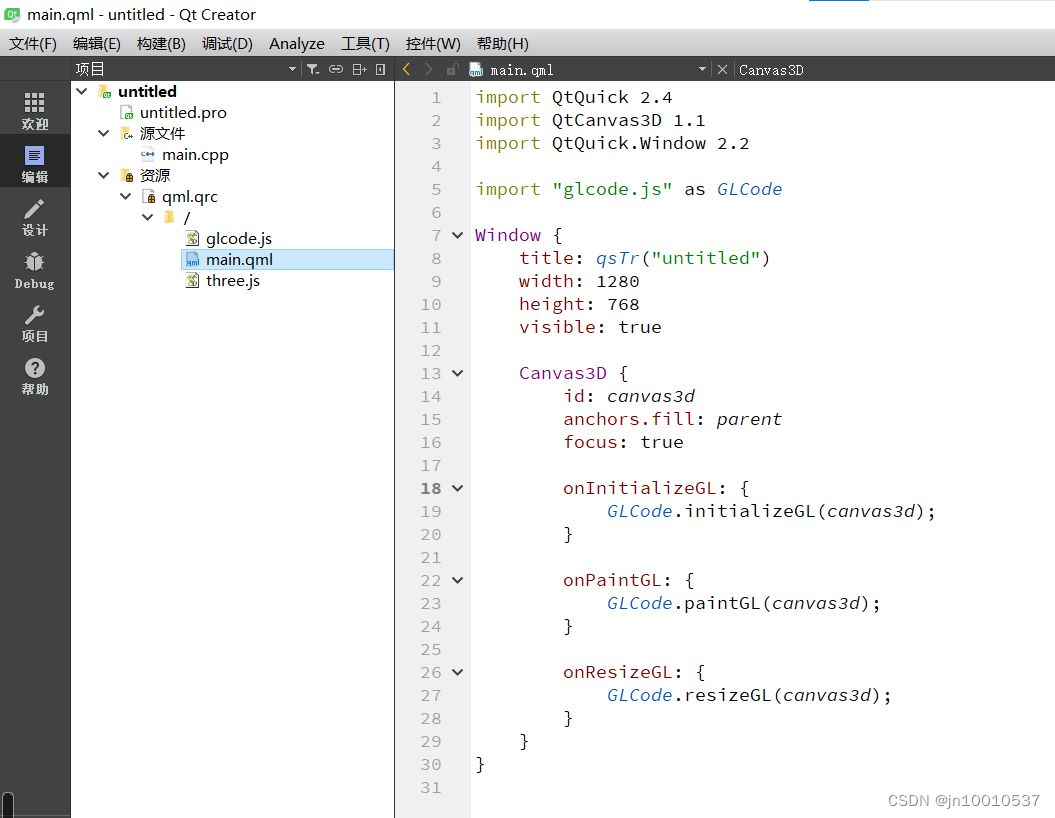Open the Canvas3D symbol selector
The image size is (1055, 818).
point(771,70)
